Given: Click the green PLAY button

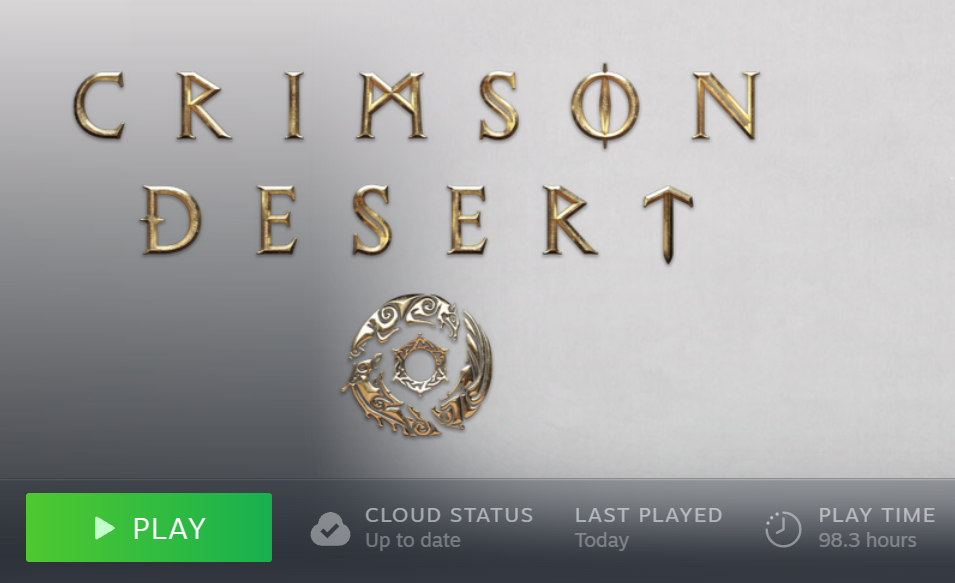Looking at the screenshot, I should pos(149,528).
